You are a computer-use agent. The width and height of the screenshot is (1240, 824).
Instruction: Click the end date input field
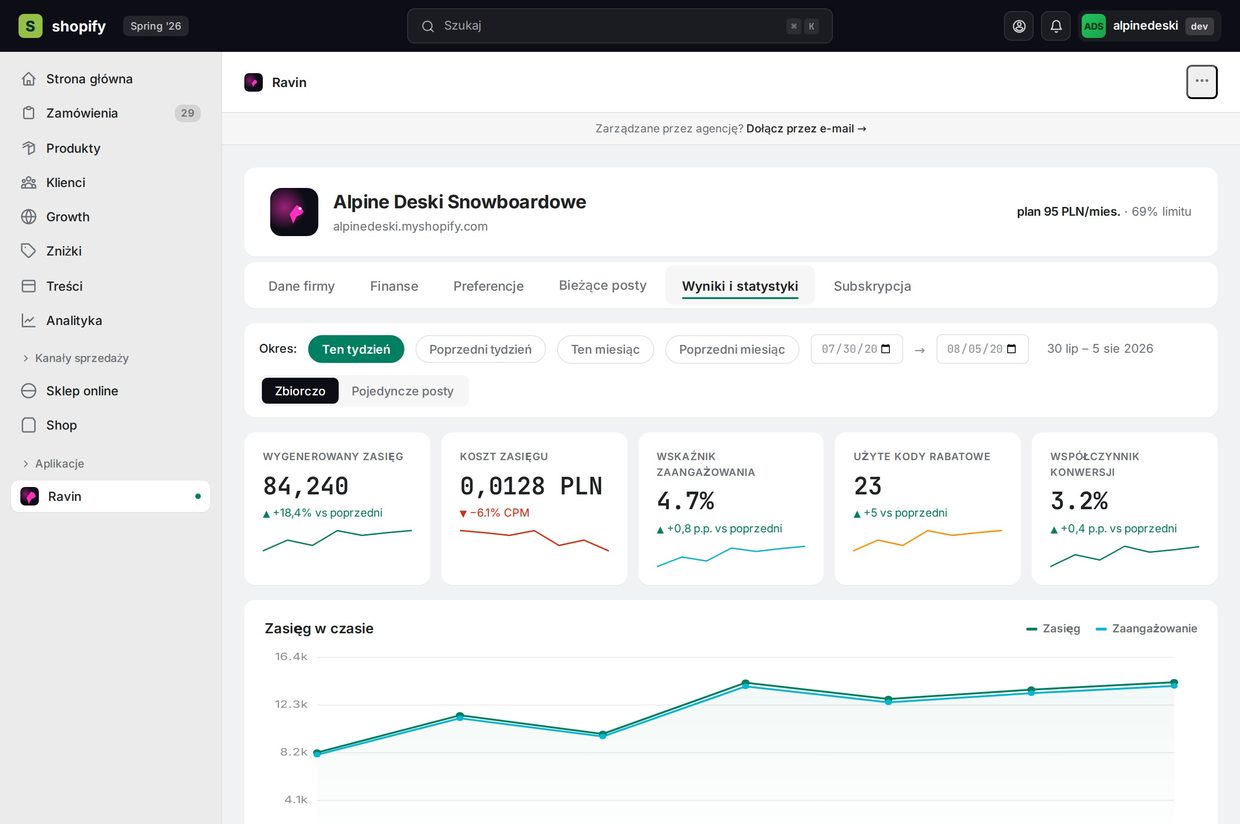click(x=982, y=349)
